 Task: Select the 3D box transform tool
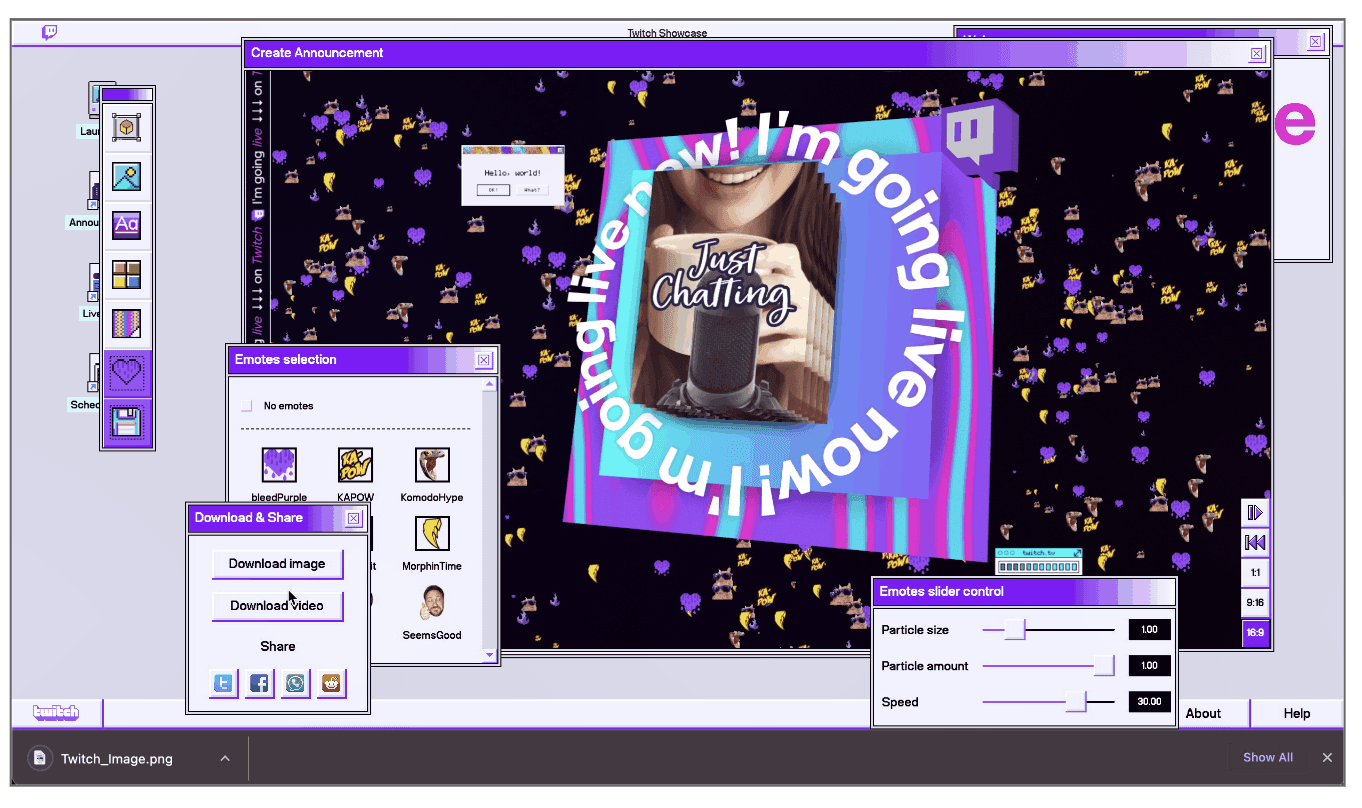[x=127, y=128]
